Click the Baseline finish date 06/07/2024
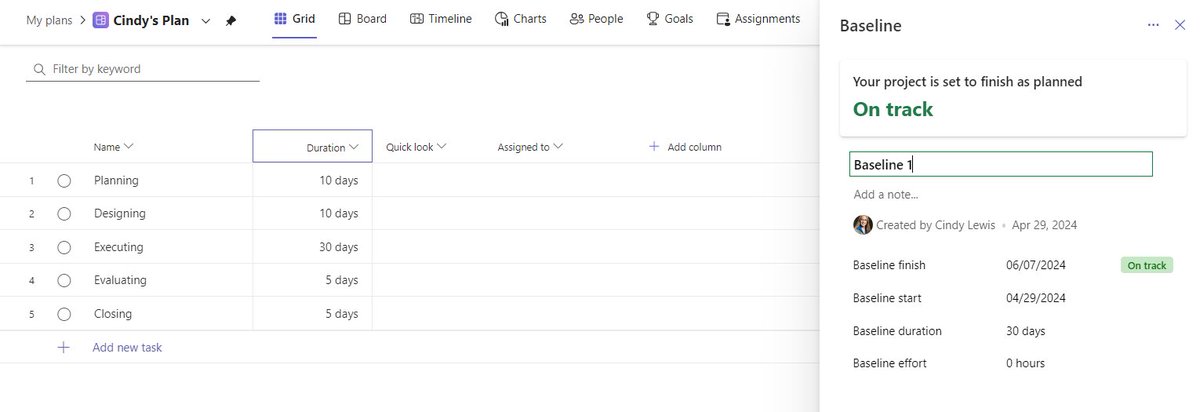The image size is (1200, 412). coord(1036,265)
